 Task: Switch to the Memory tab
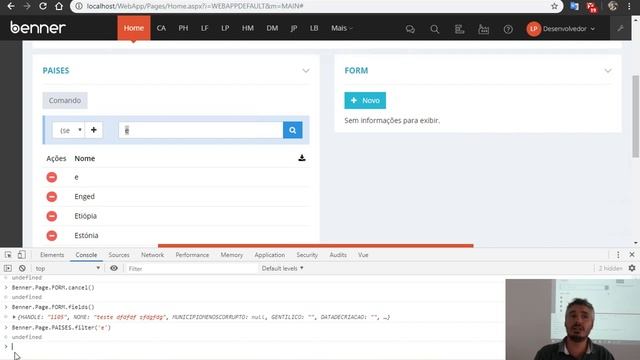tap(231, 255)
